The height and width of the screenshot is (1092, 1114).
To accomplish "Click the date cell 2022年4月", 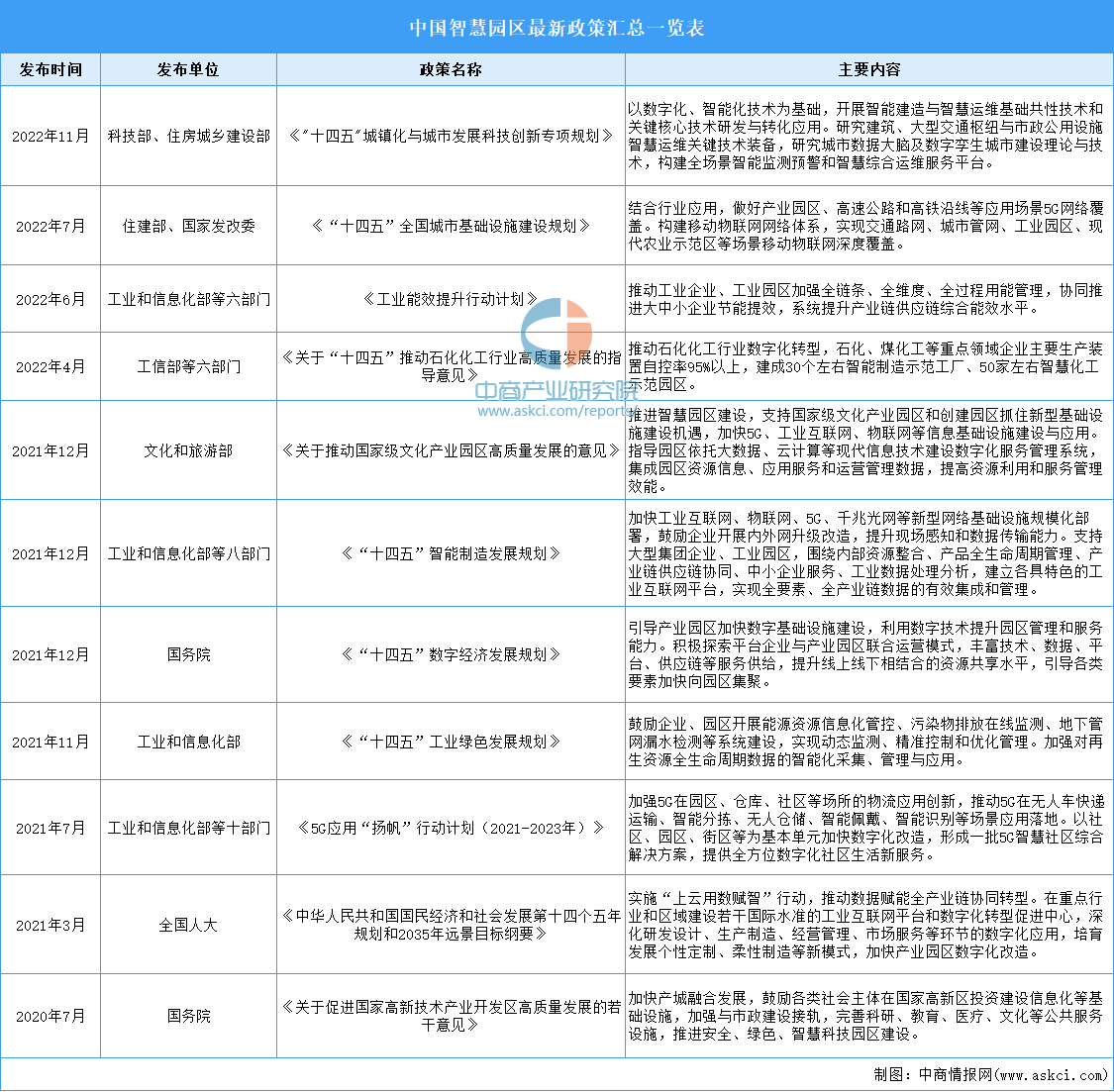I will click(51, 366).
